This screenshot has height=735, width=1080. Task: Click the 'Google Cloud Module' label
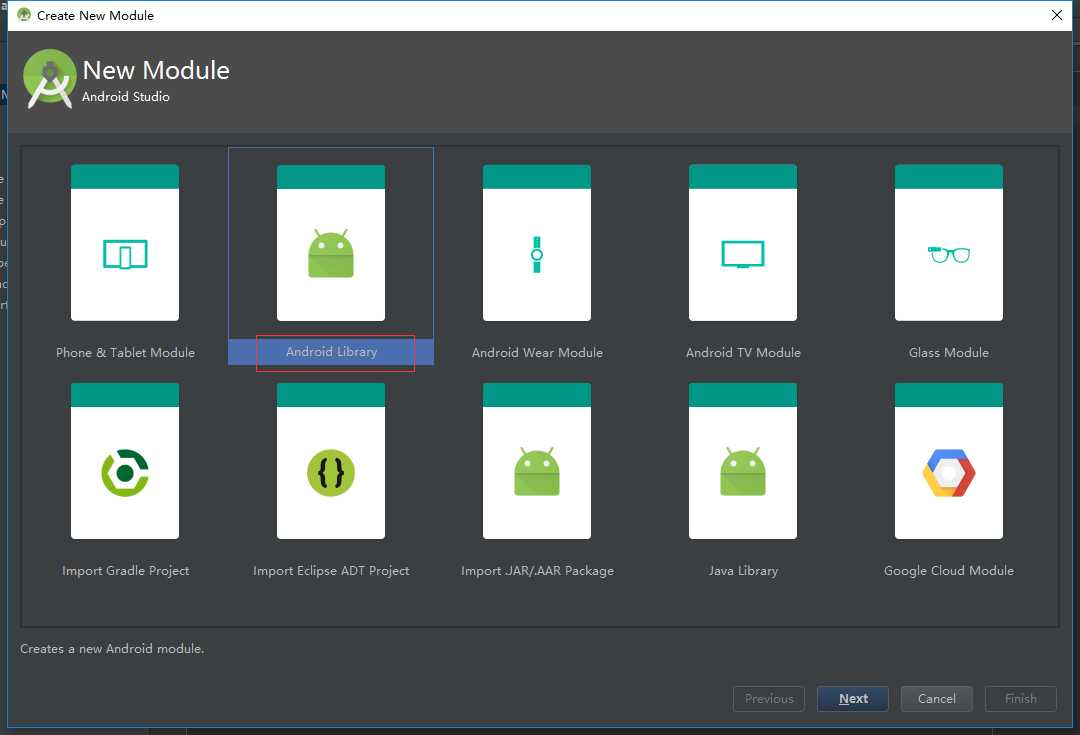(948, 571)
